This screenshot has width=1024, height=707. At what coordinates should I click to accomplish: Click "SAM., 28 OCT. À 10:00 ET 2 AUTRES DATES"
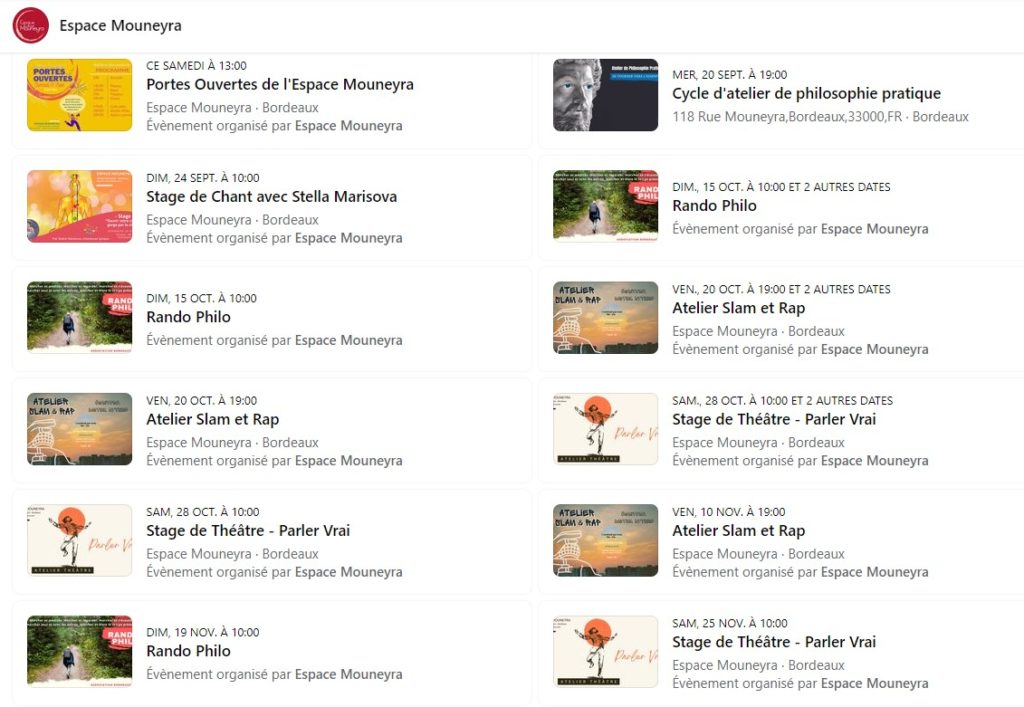pos(782,401)
